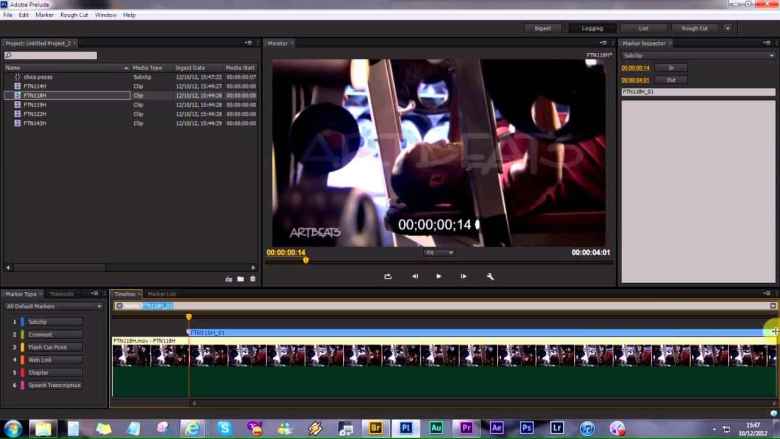
Task: Step forward one frame in the Monitor
Action: click(463, 276)
